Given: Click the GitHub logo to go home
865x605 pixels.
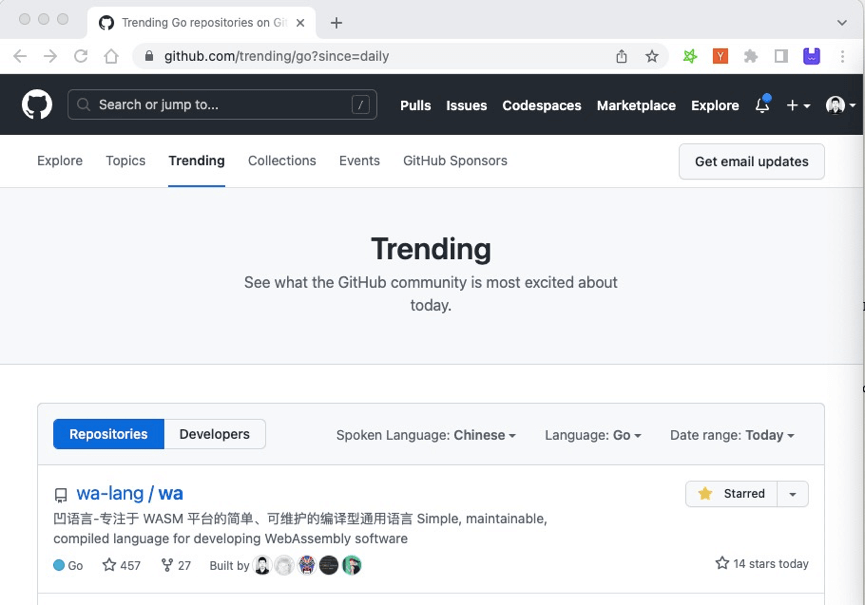Looking at the screenshot, I should (x=36, y=104).
